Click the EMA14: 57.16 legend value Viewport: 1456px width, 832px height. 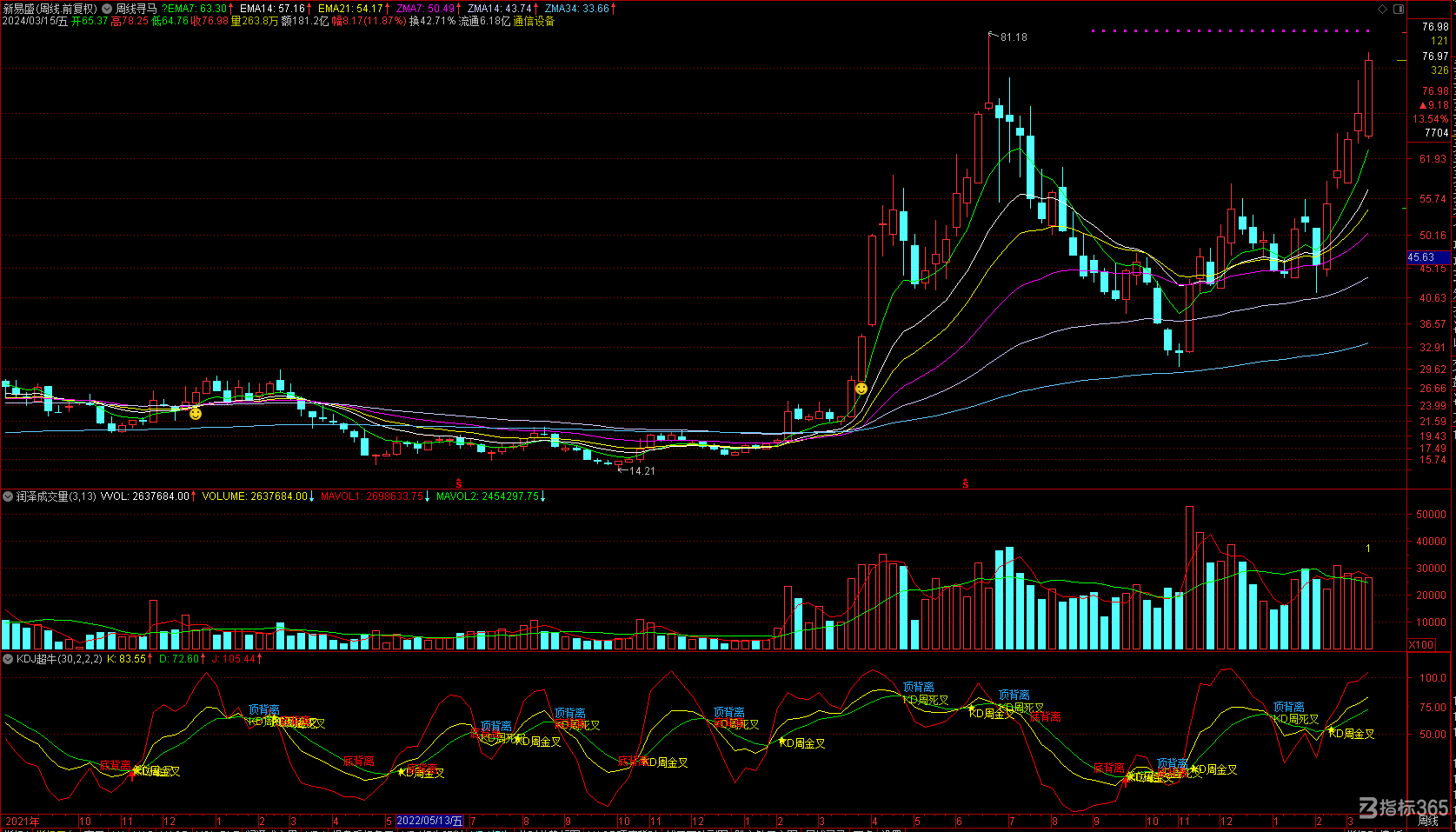coord(273,9)
